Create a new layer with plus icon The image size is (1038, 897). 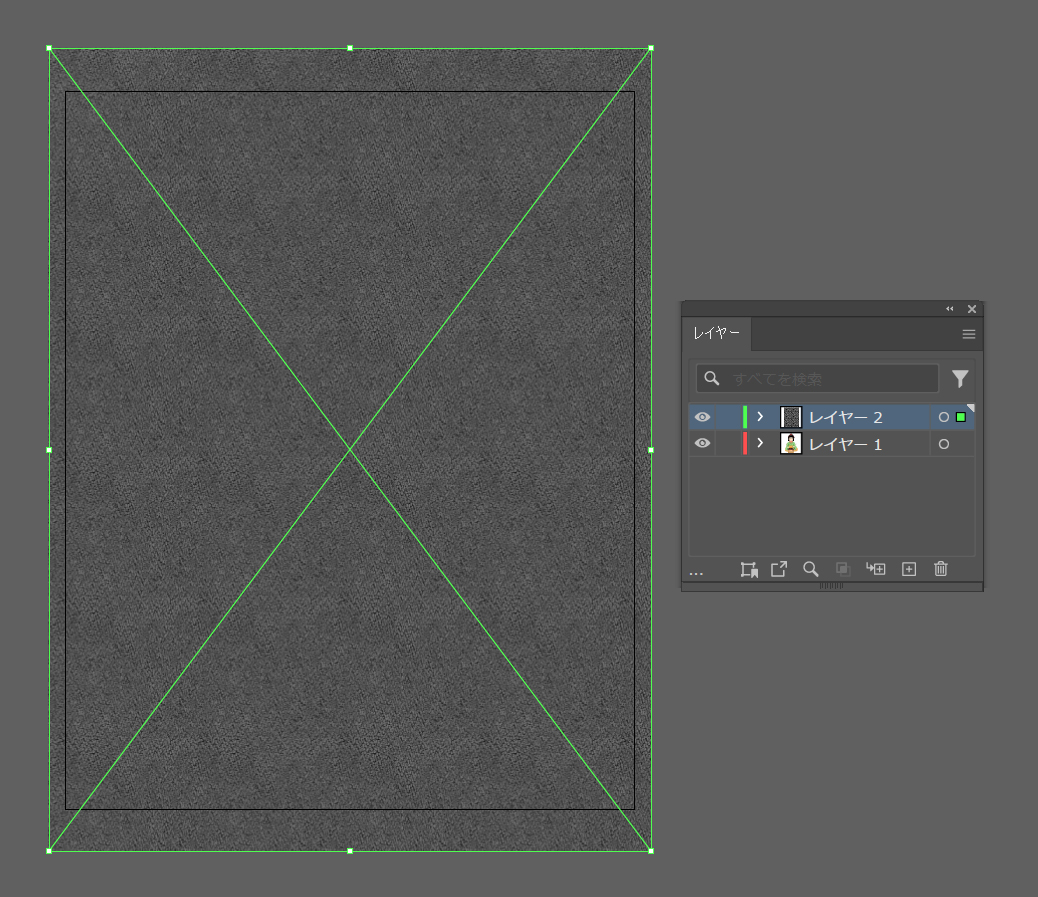point(909,569)
